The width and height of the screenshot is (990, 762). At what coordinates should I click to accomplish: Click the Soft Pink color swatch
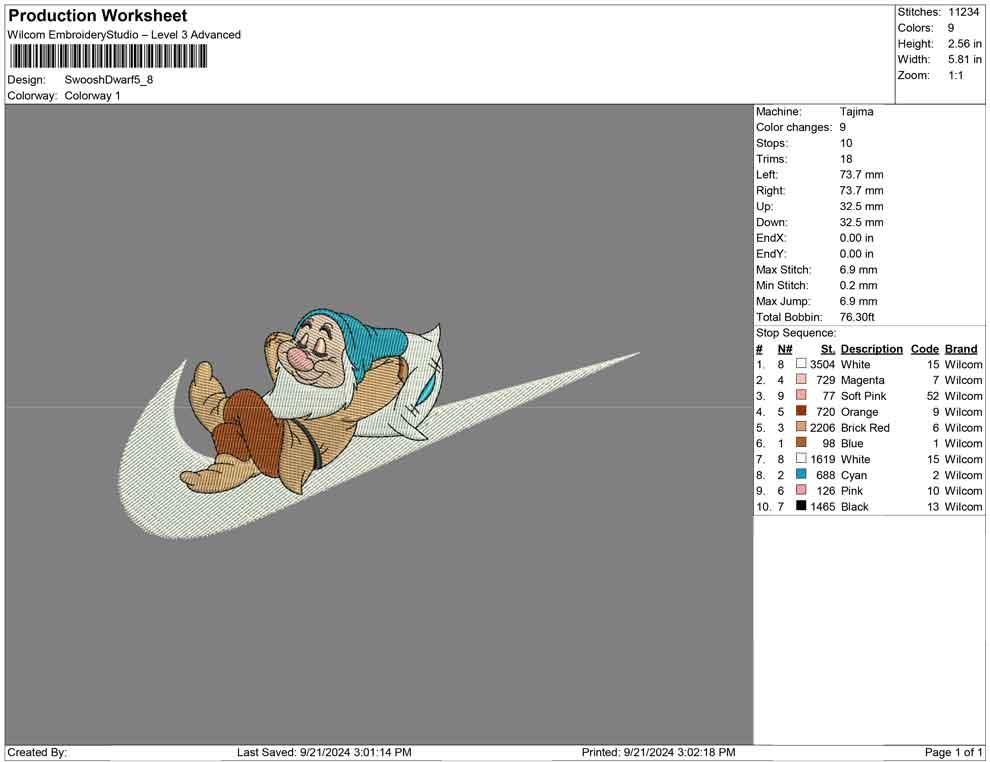point(801,396)
